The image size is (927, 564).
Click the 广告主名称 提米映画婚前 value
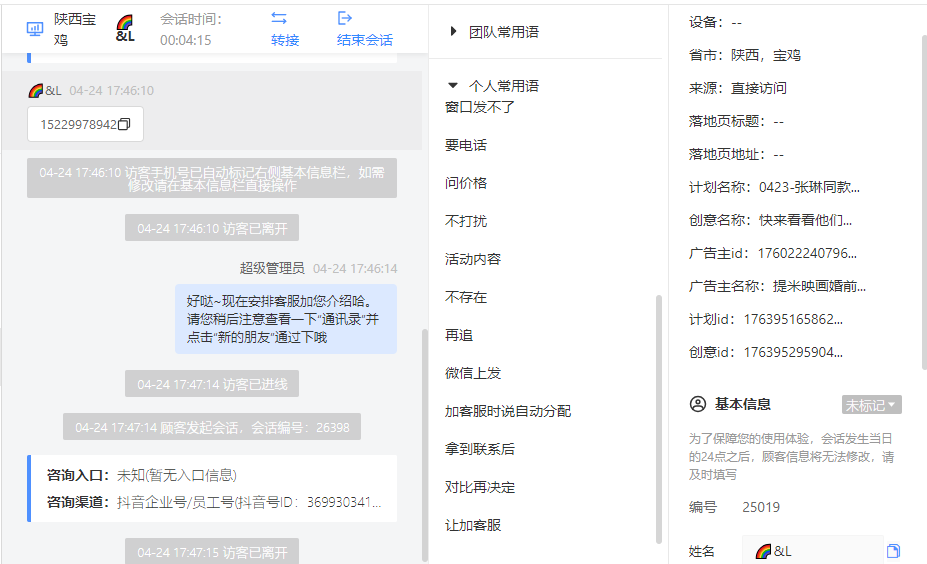pos(819,286)
